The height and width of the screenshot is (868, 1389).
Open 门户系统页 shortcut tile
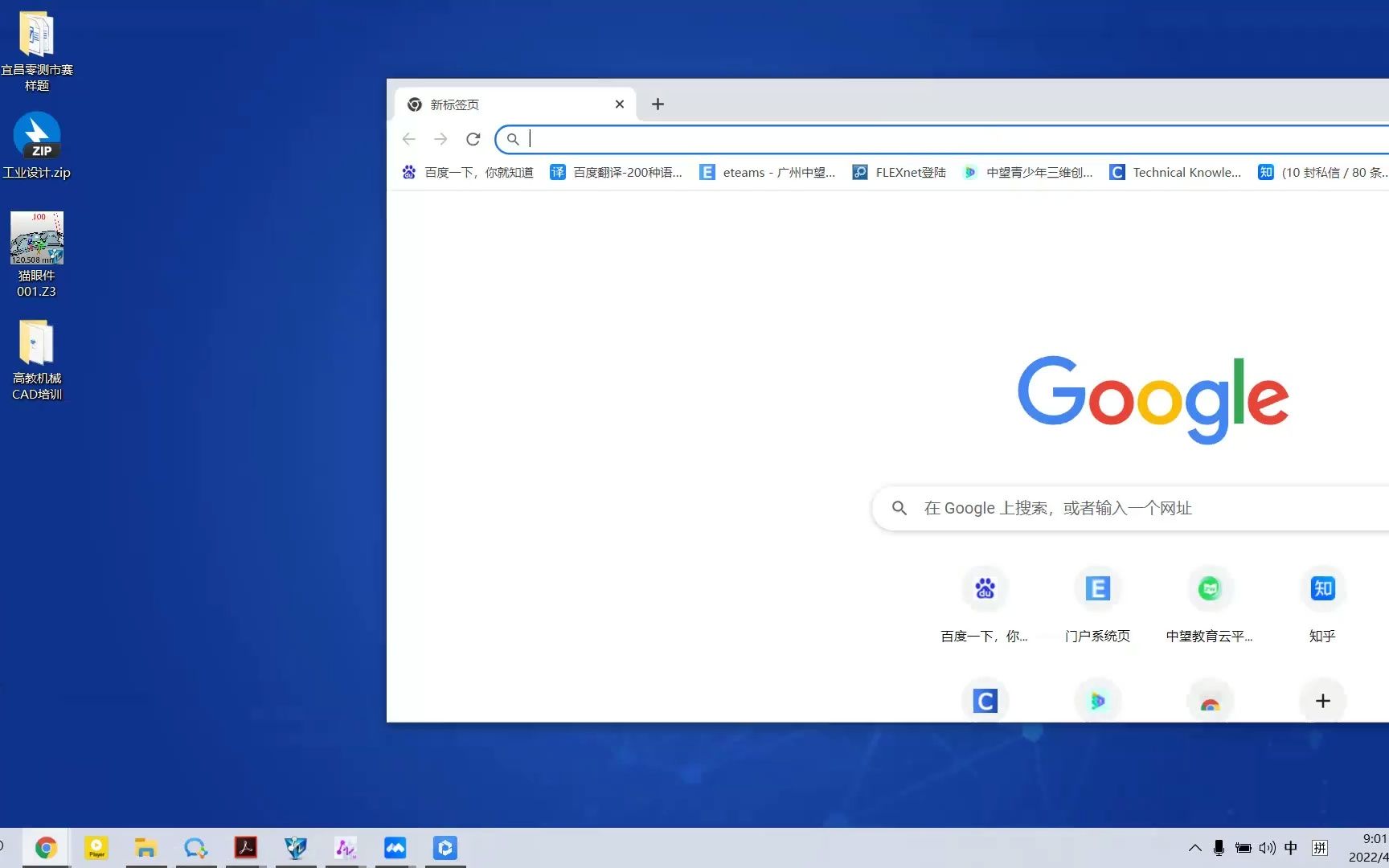tap(1097, 604)
